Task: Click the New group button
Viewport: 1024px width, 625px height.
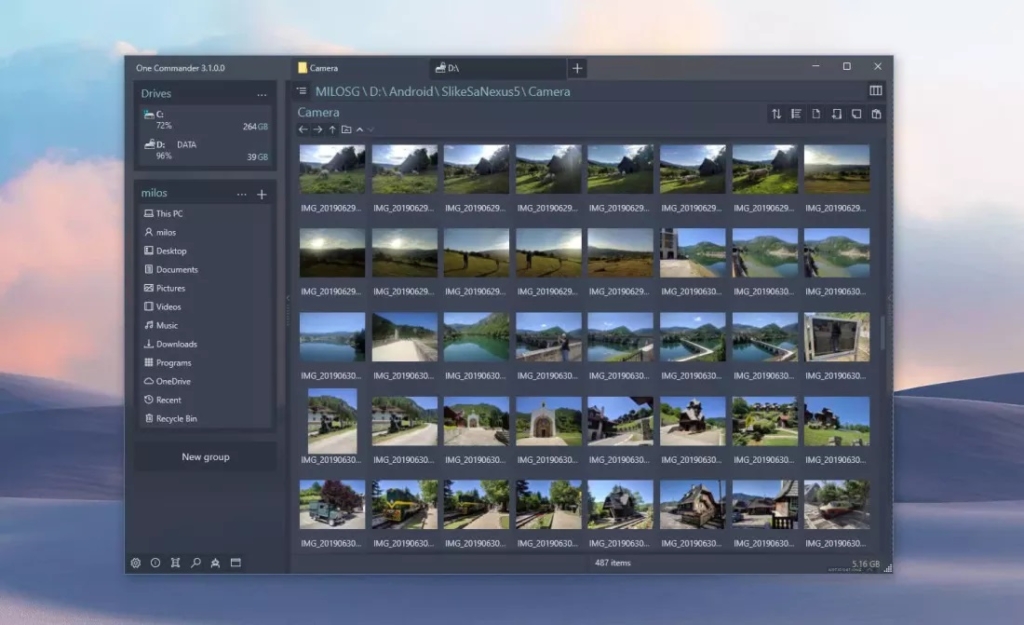Action: (x=205, y=457)
